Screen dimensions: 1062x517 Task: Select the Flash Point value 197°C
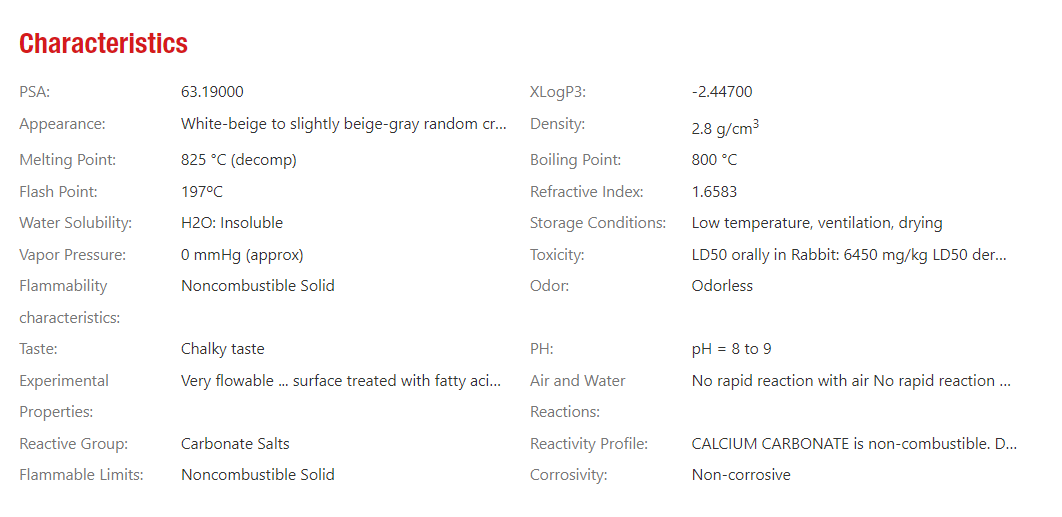pos(201,192)
